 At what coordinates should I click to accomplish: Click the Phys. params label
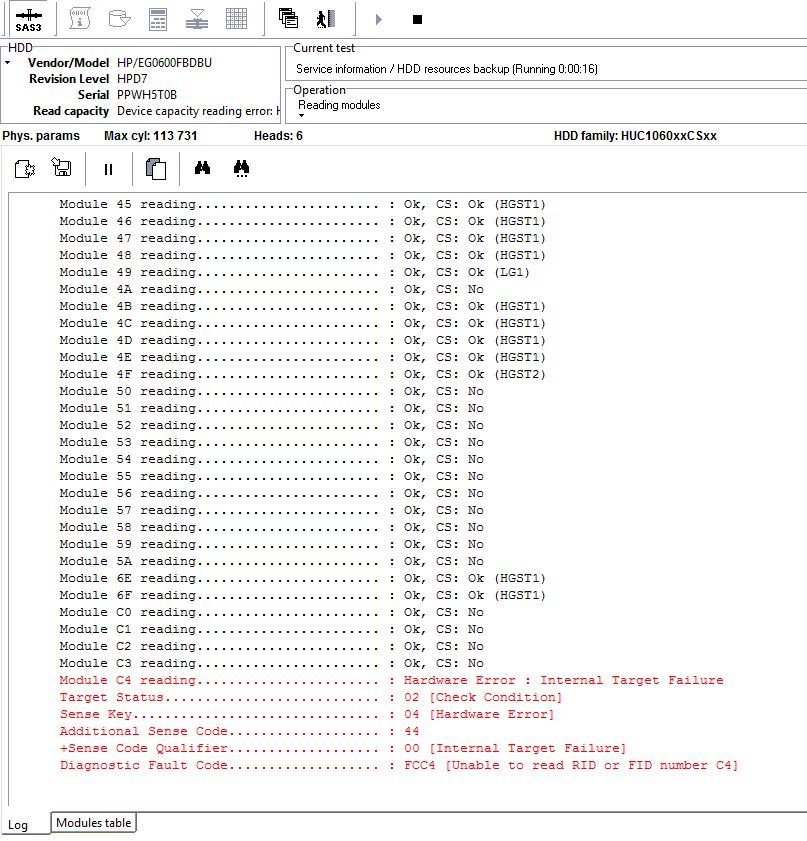click(41, 136)
